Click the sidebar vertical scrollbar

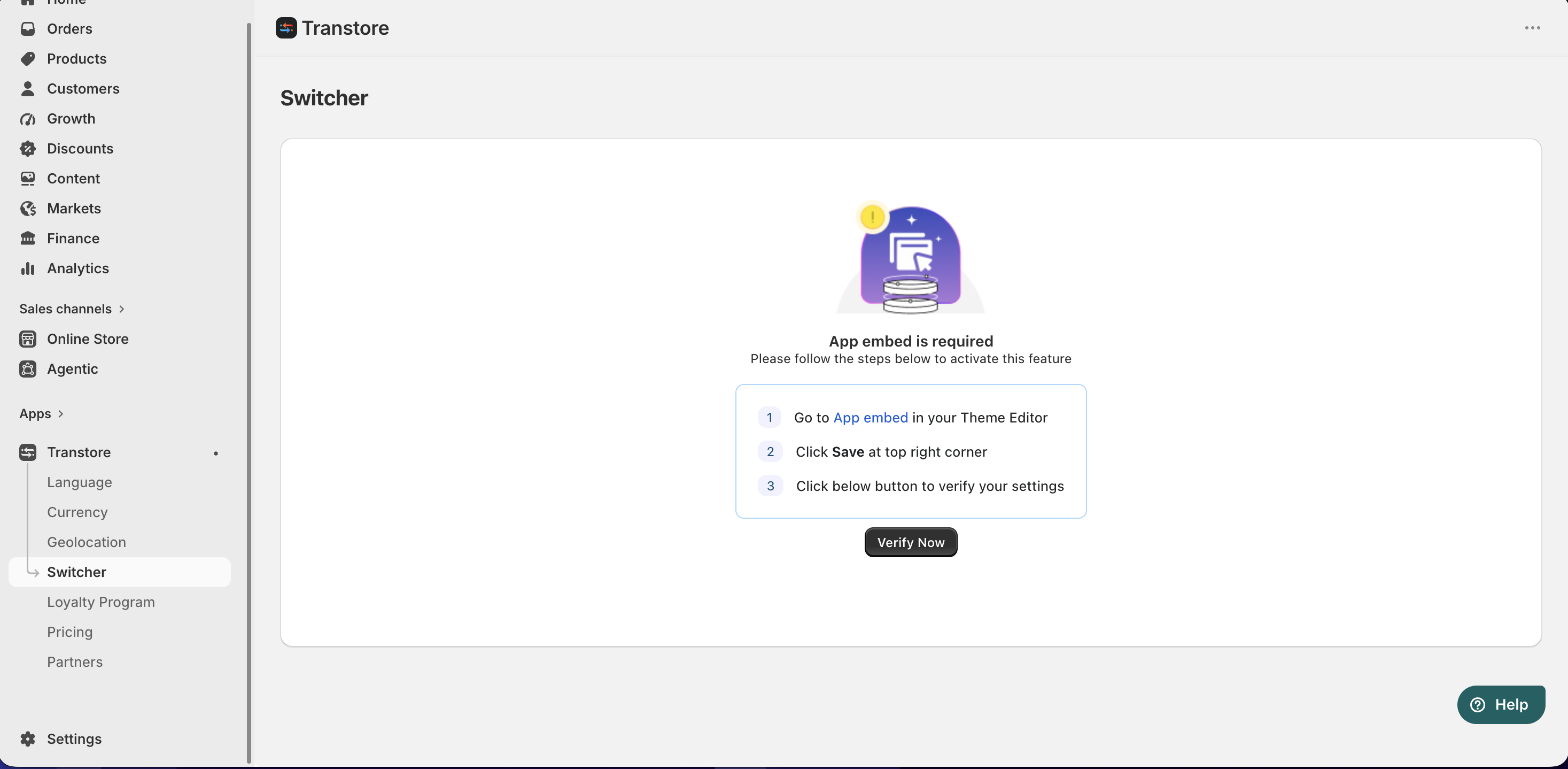[249, 393]
